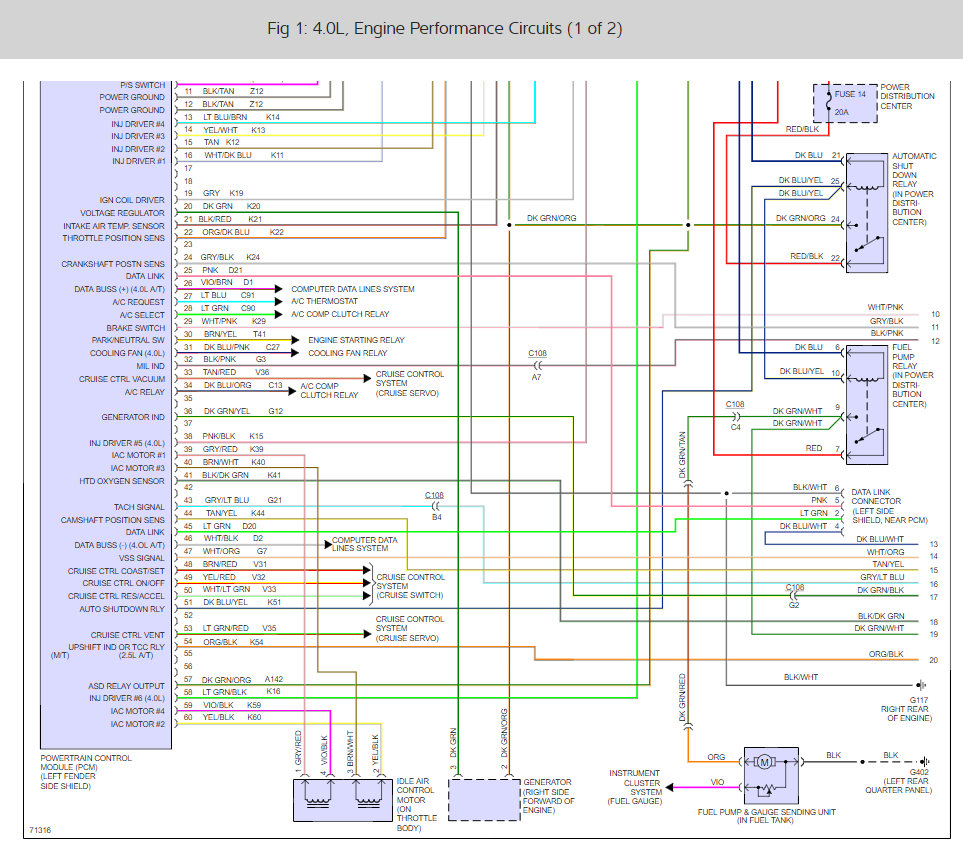Click the C108 A7 connector symbol
Viewport: 963px width, 851px height.
(x=538, y=365)
